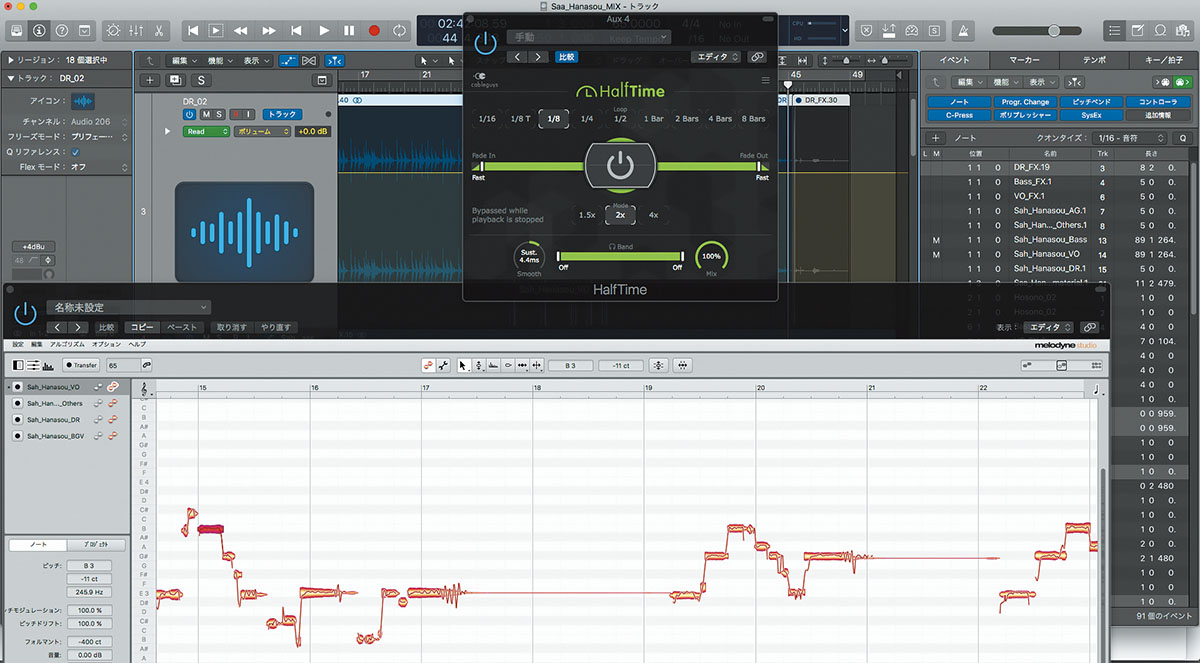The width and height of the screenshot is (1200, 663).
Task: Open the Editors with the scissors icon
Action: (x=161, y=31)
